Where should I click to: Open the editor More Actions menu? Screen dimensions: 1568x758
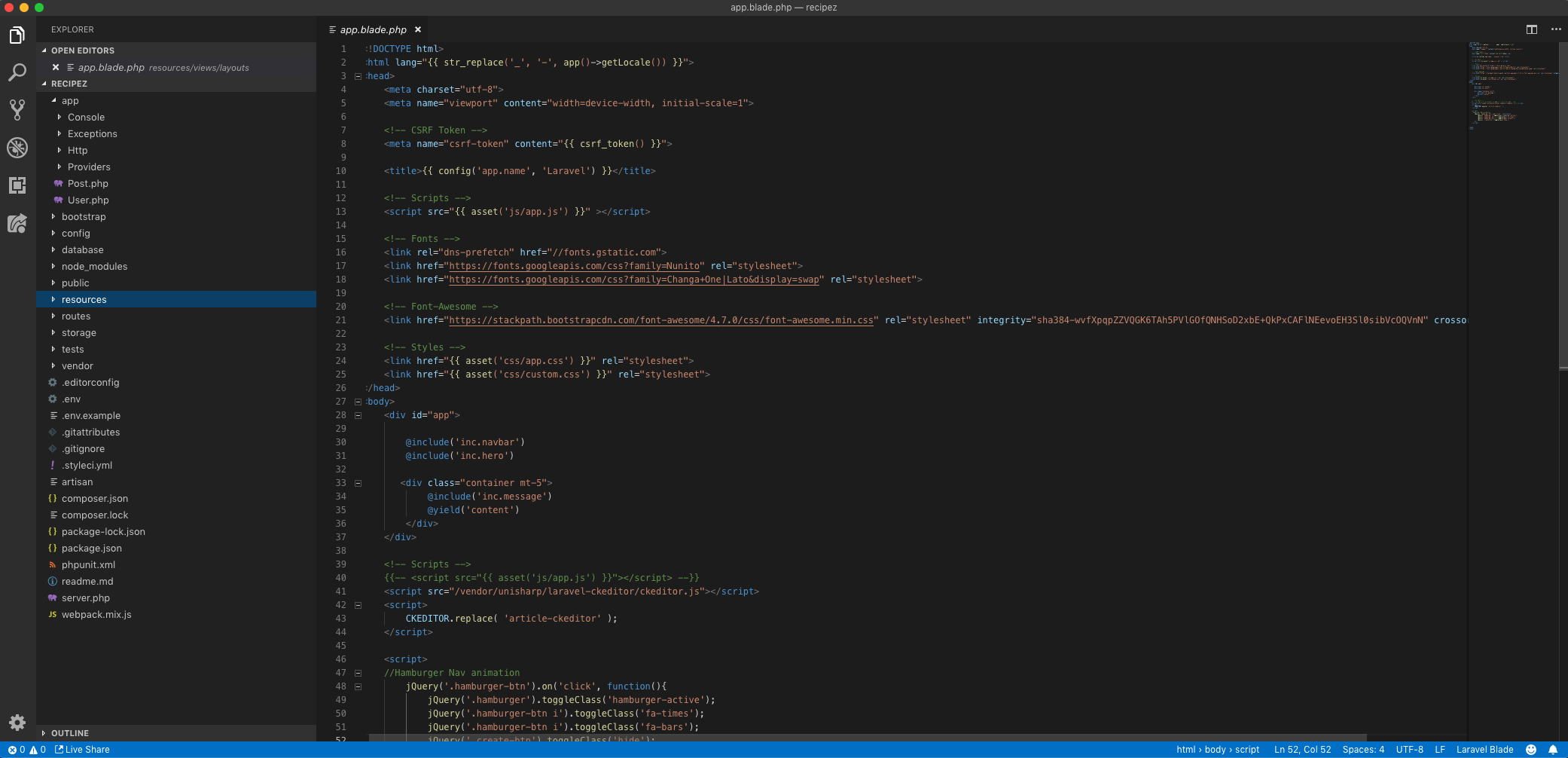click(x=1556, y=29)
